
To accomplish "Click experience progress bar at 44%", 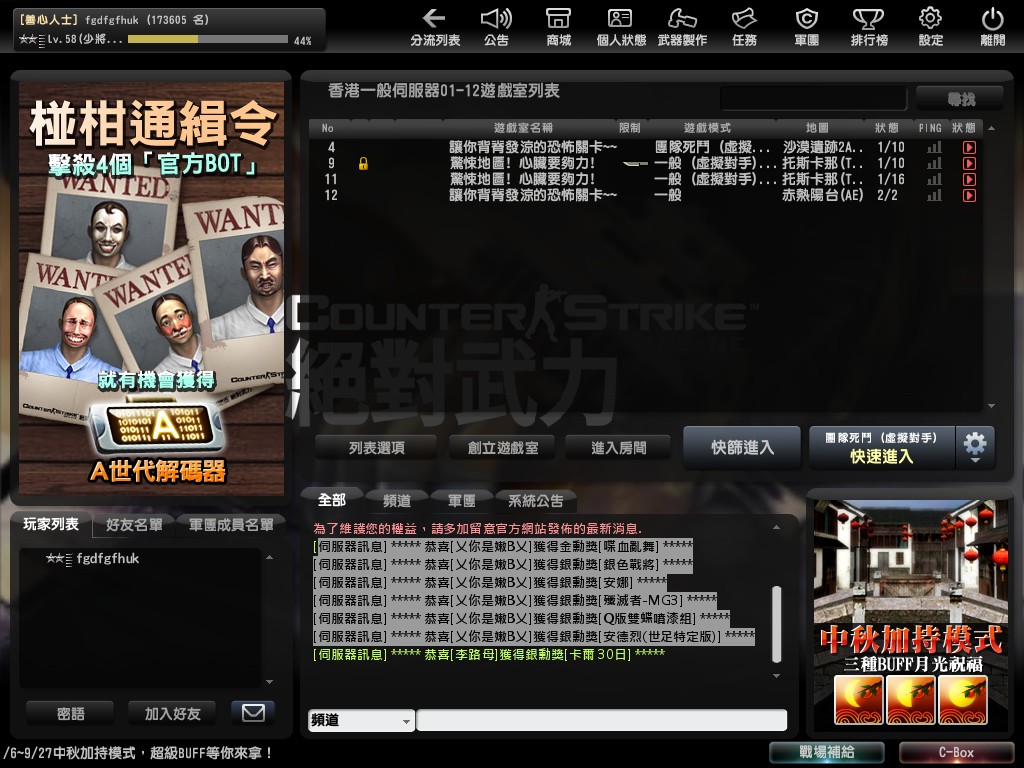I will click(208, 39).
